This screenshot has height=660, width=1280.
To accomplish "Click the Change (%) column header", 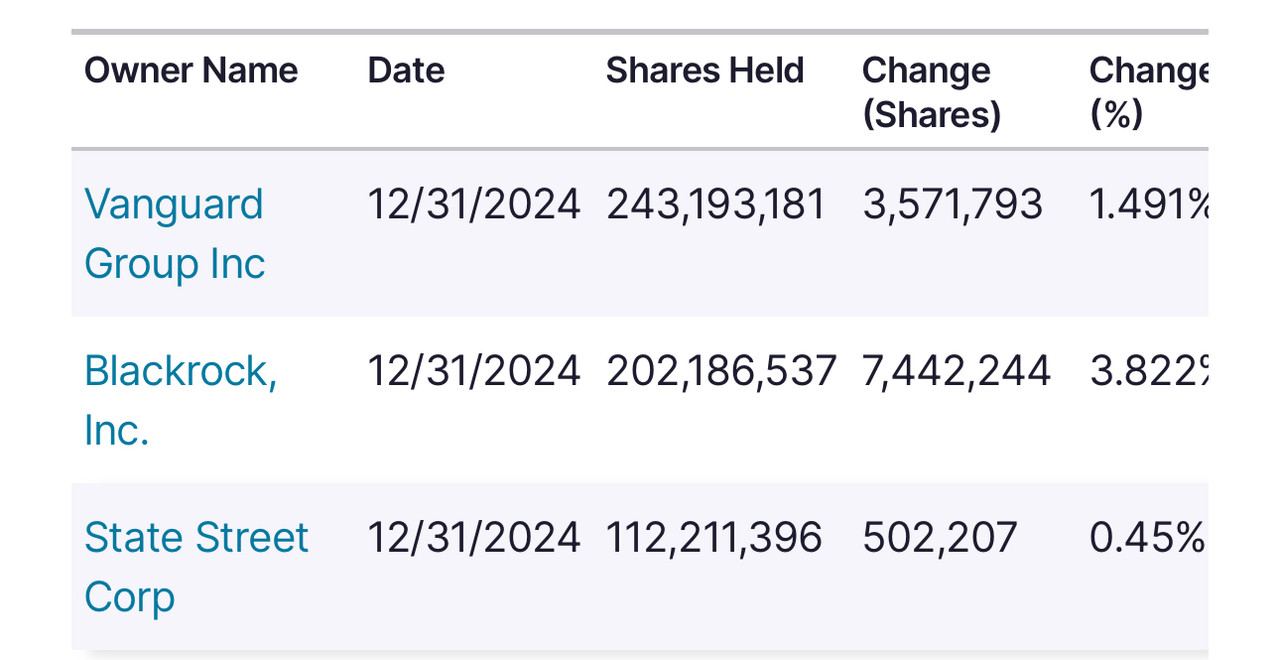I will 1148,93.
